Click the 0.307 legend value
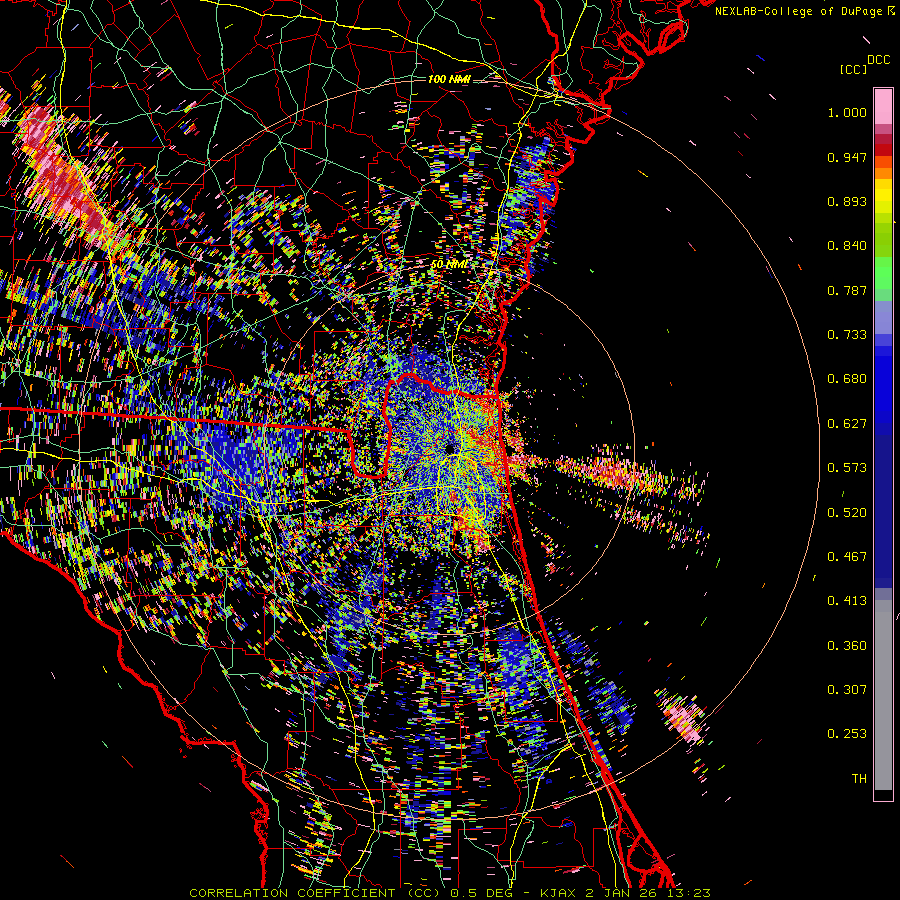Image resolution: width=900 pixels, height=900 pixels. (847, 690)
